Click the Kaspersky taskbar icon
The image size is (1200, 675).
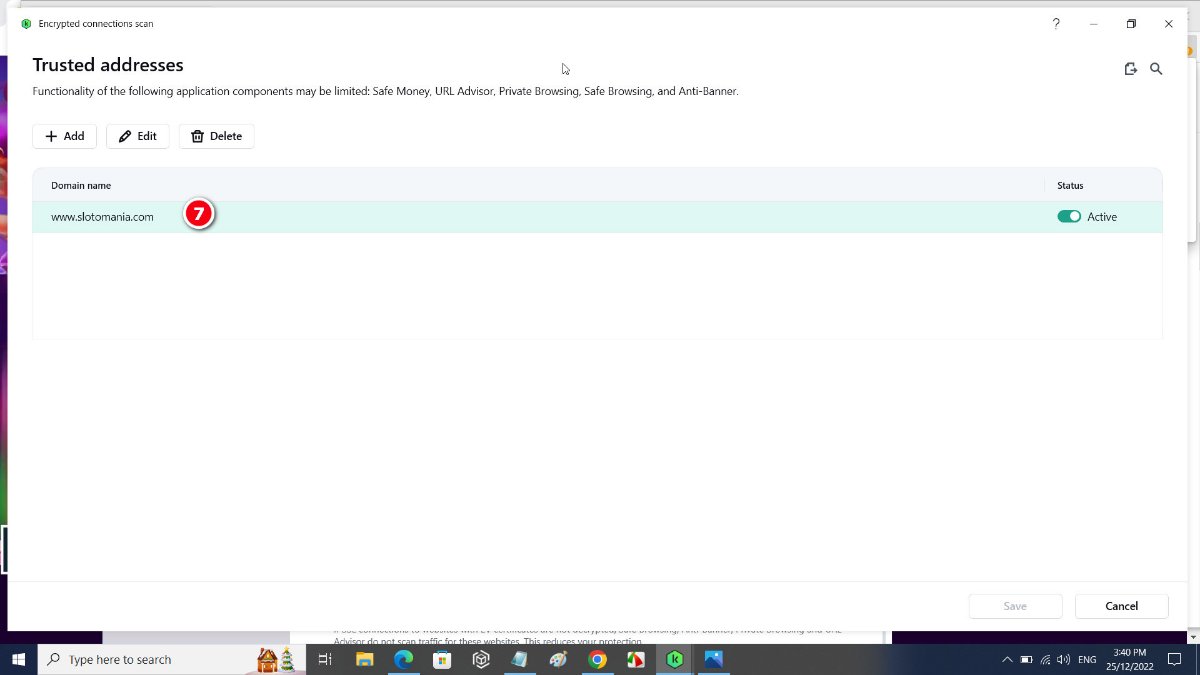675,659
